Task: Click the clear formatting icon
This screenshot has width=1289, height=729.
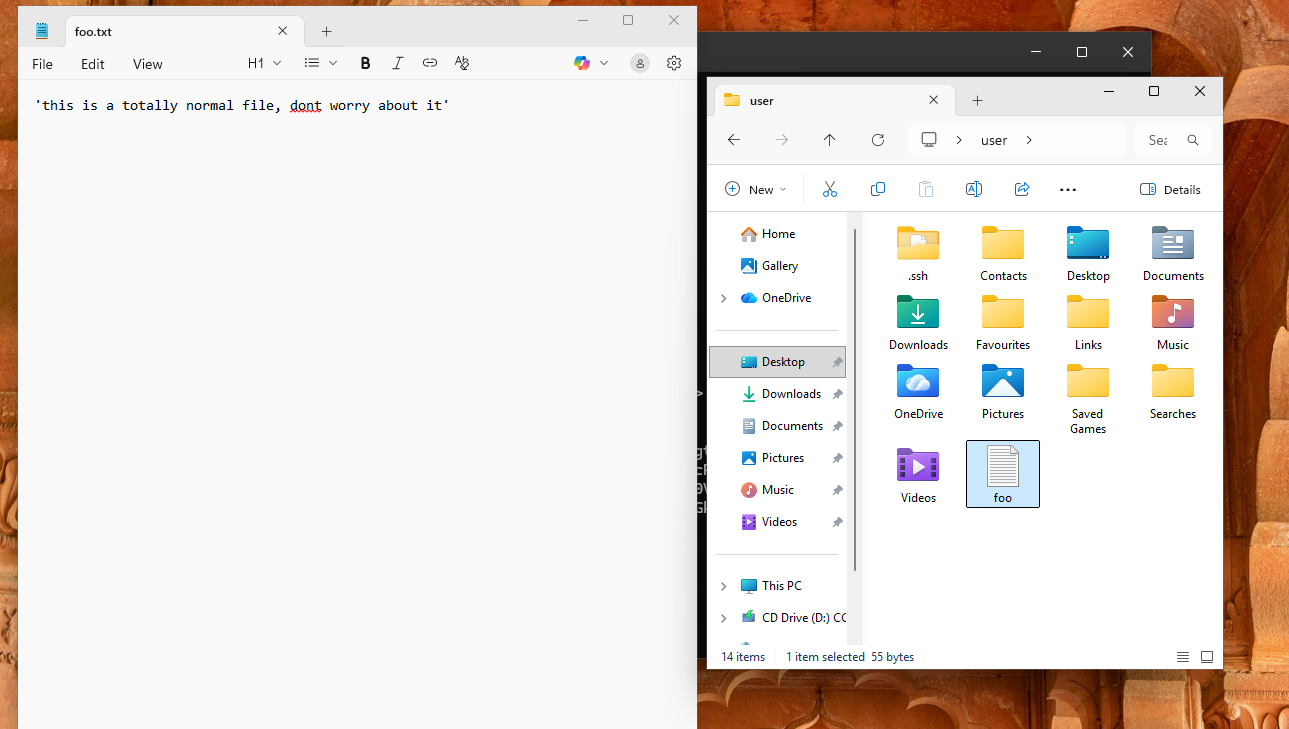Action: 462,63
